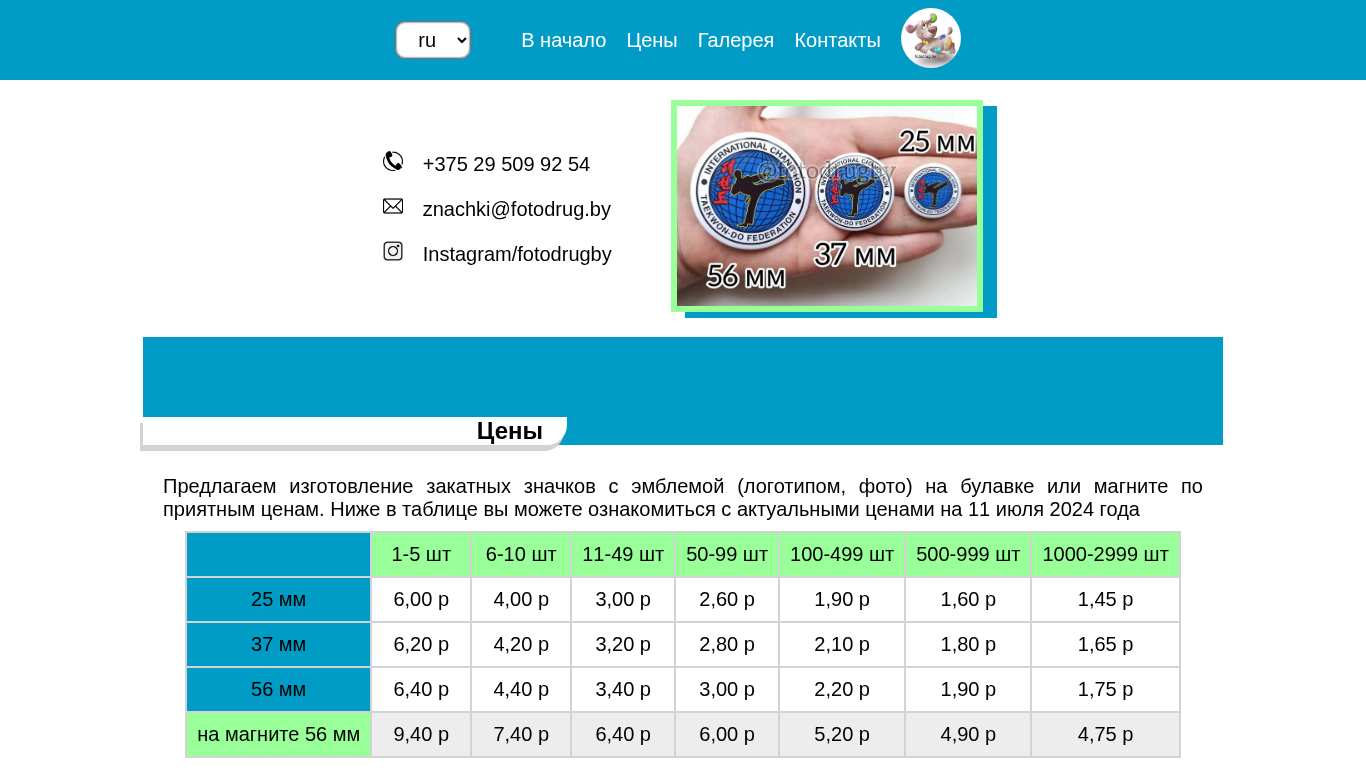Select the 50-99 шт column header
The width and height of the screenshot is (1366, 768).
[727, 555]
